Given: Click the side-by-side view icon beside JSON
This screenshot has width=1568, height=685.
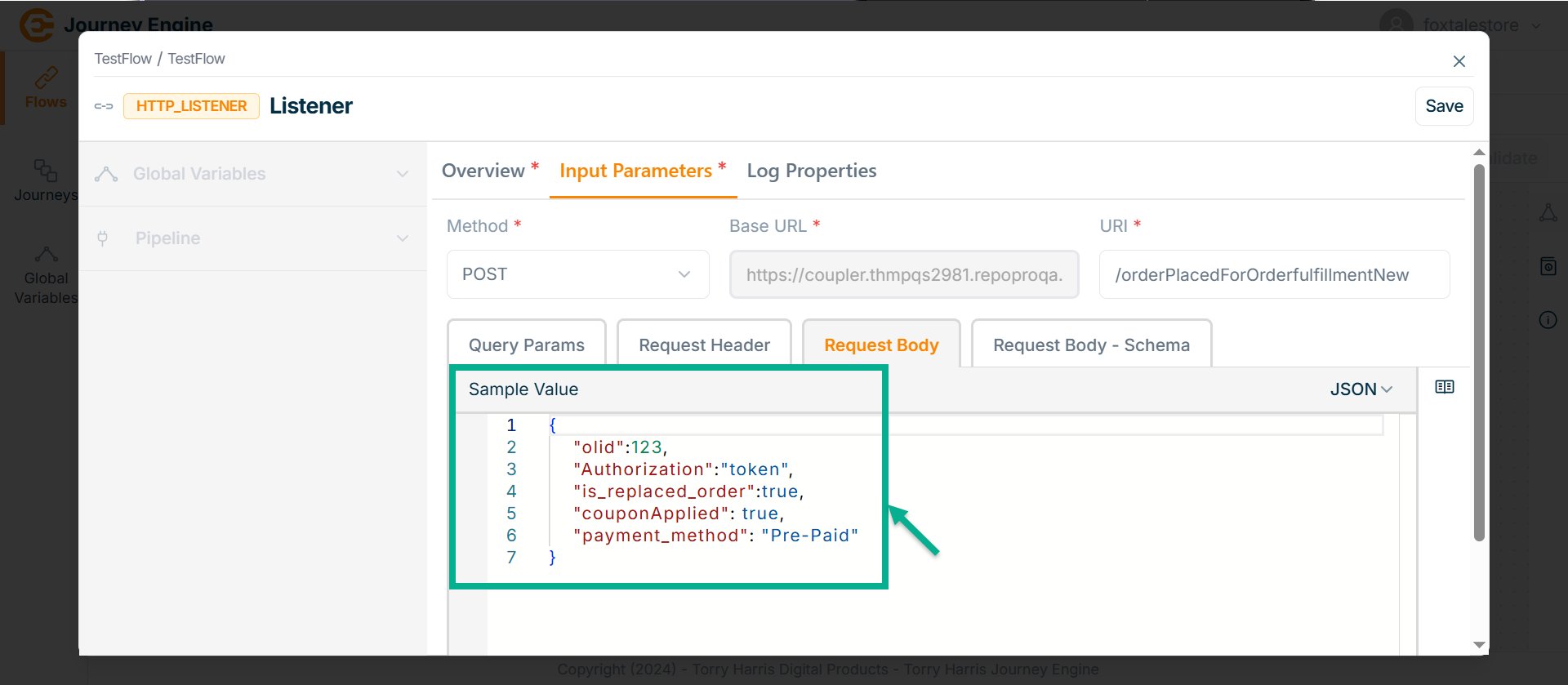Looking at the screenshot, I should click(1444, 387).
